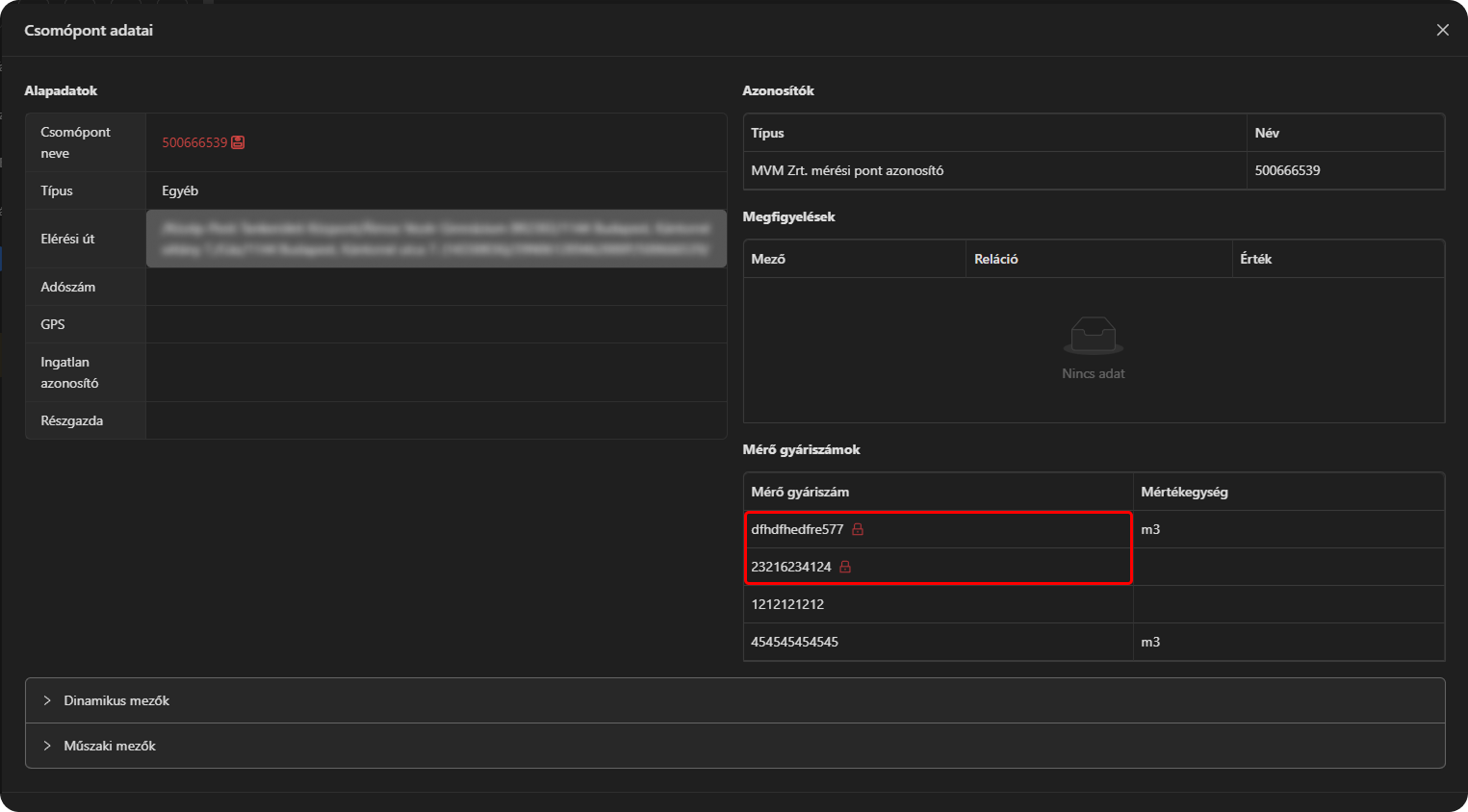
Task: Click the blurred Elérési út value
Action: coord(436,239)
